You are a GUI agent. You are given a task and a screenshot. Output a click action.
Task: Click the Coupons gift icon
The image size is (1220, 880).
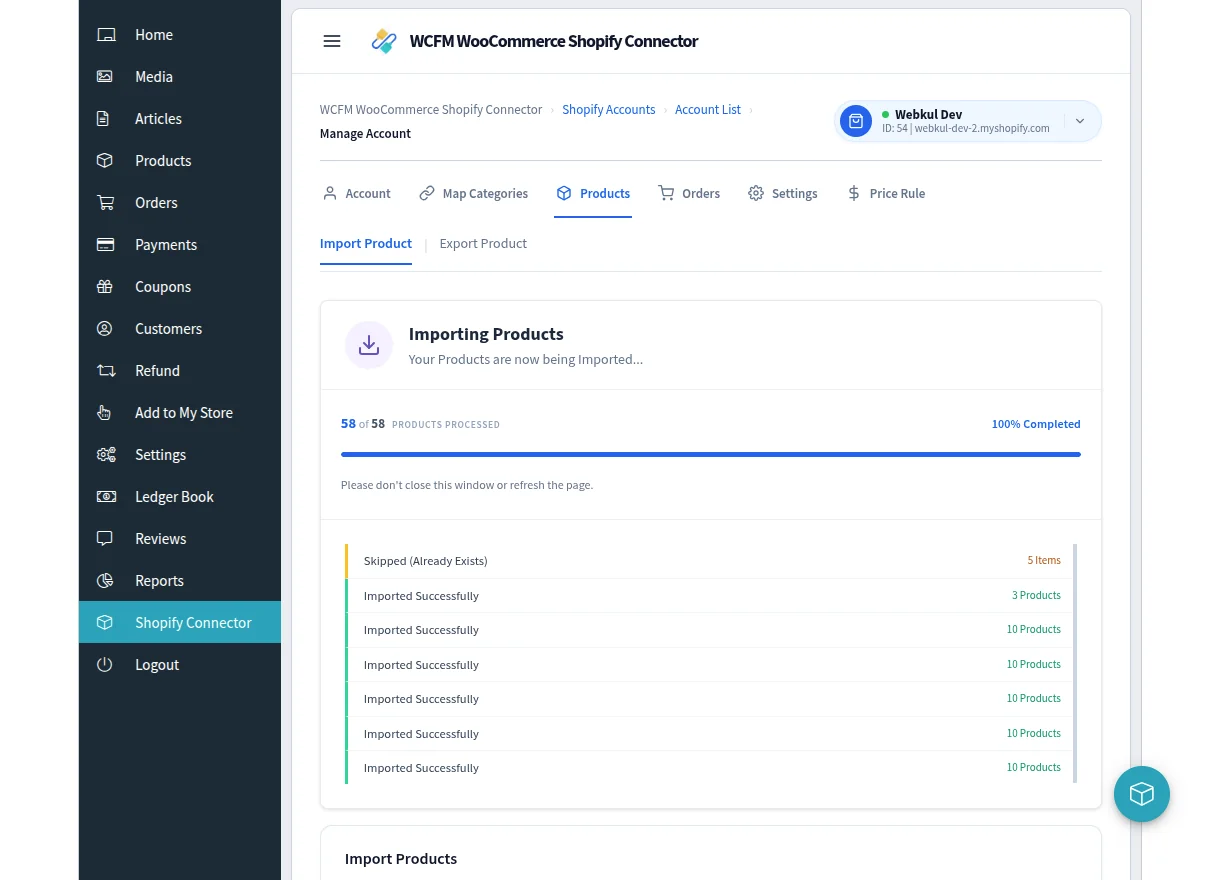(x=105, y=287)
